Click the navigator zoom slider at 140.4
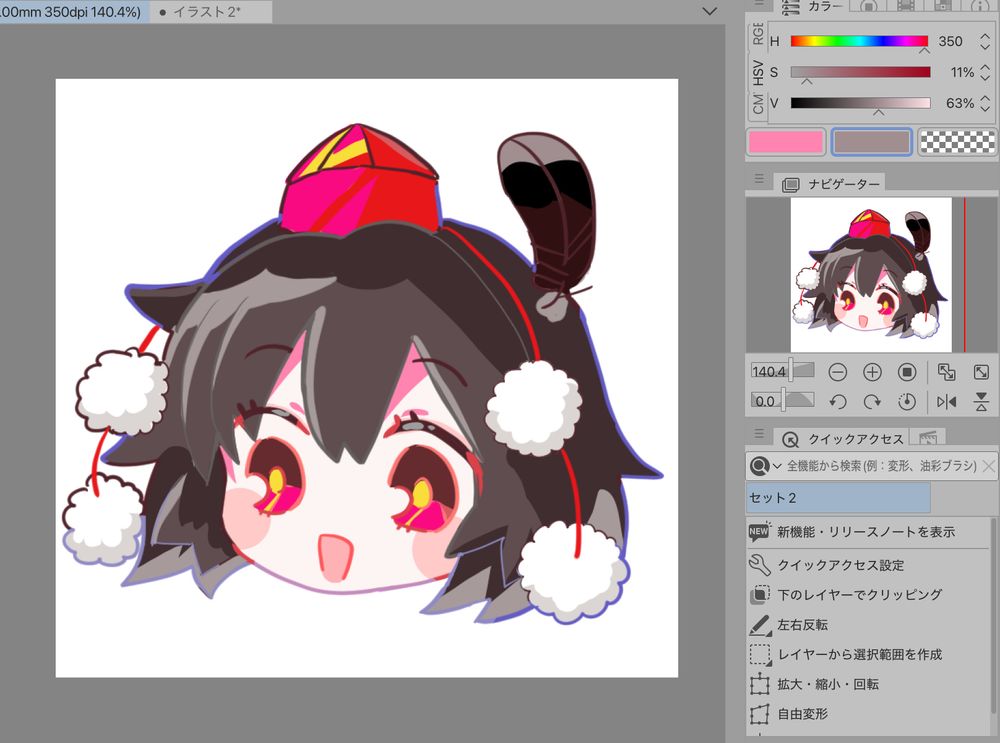The image size is (1000, 743). (x=783, y=371)
